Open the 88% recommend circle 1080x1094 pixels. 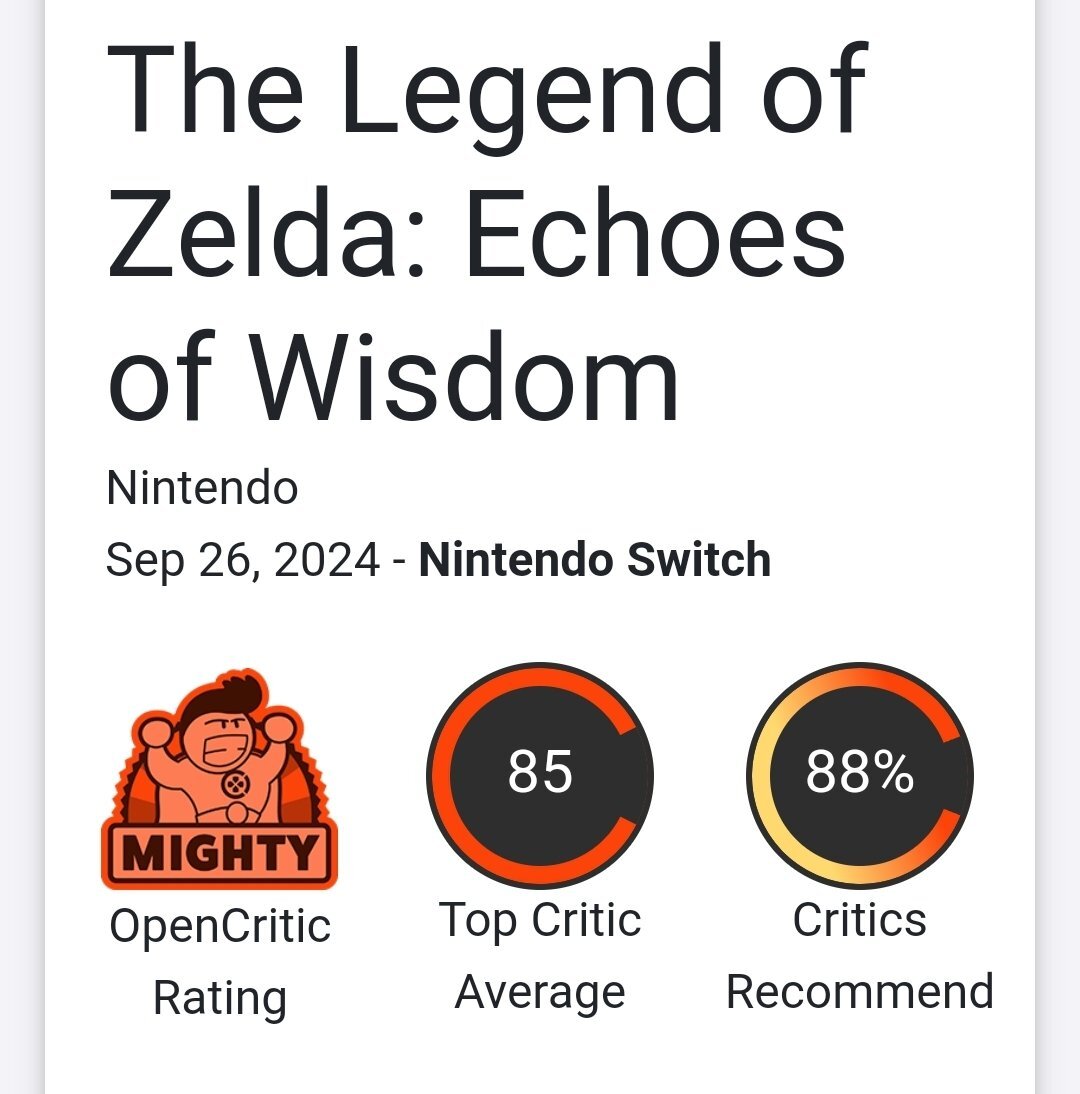coord(860,775)
